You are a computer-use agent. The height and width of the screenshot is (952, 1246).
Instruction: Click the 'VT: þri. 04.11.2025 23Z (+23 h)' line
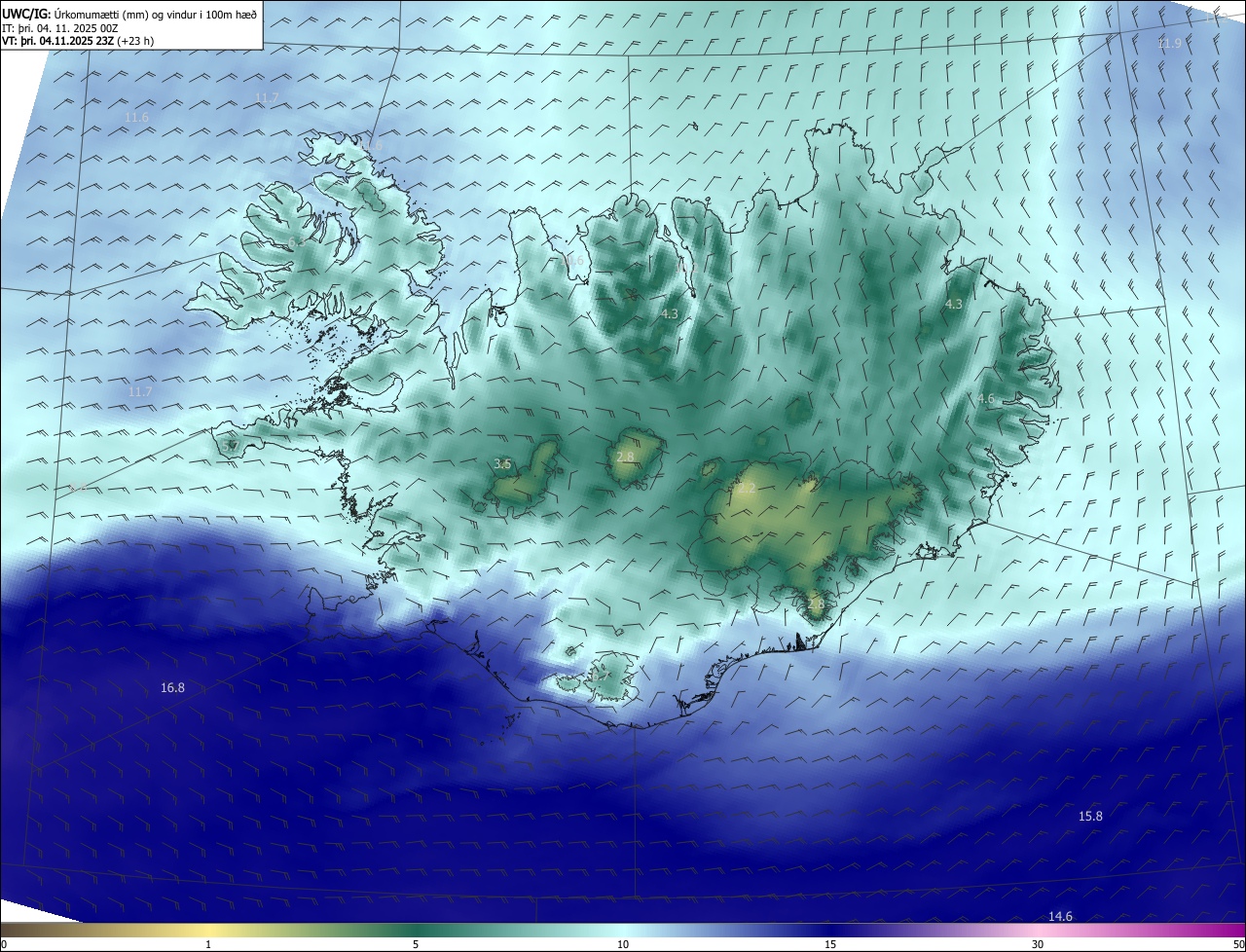[x=78, y=40]
